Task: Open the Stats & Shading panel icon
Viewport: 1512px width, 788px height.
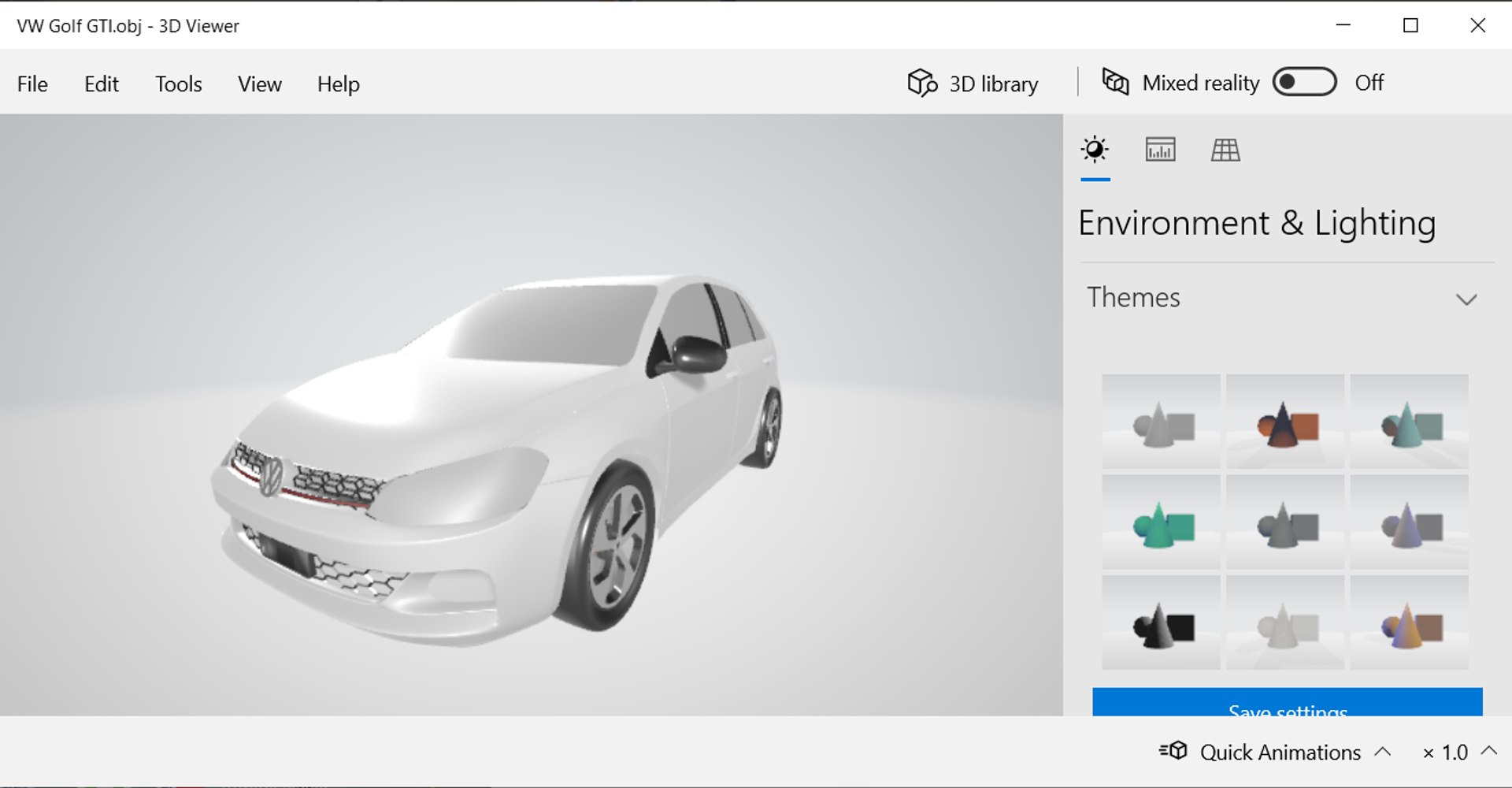Action: pyautogui.click(x=1160, y=150)
